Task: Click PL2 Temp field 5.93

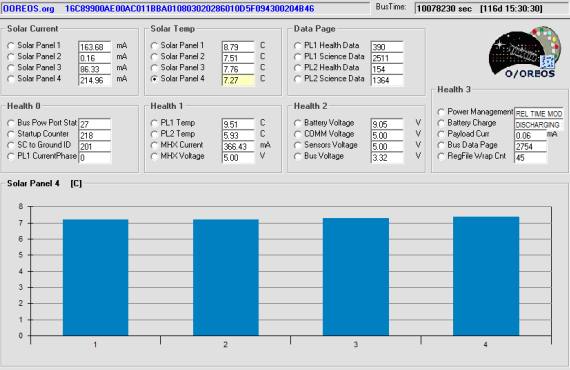Action: 238,135
